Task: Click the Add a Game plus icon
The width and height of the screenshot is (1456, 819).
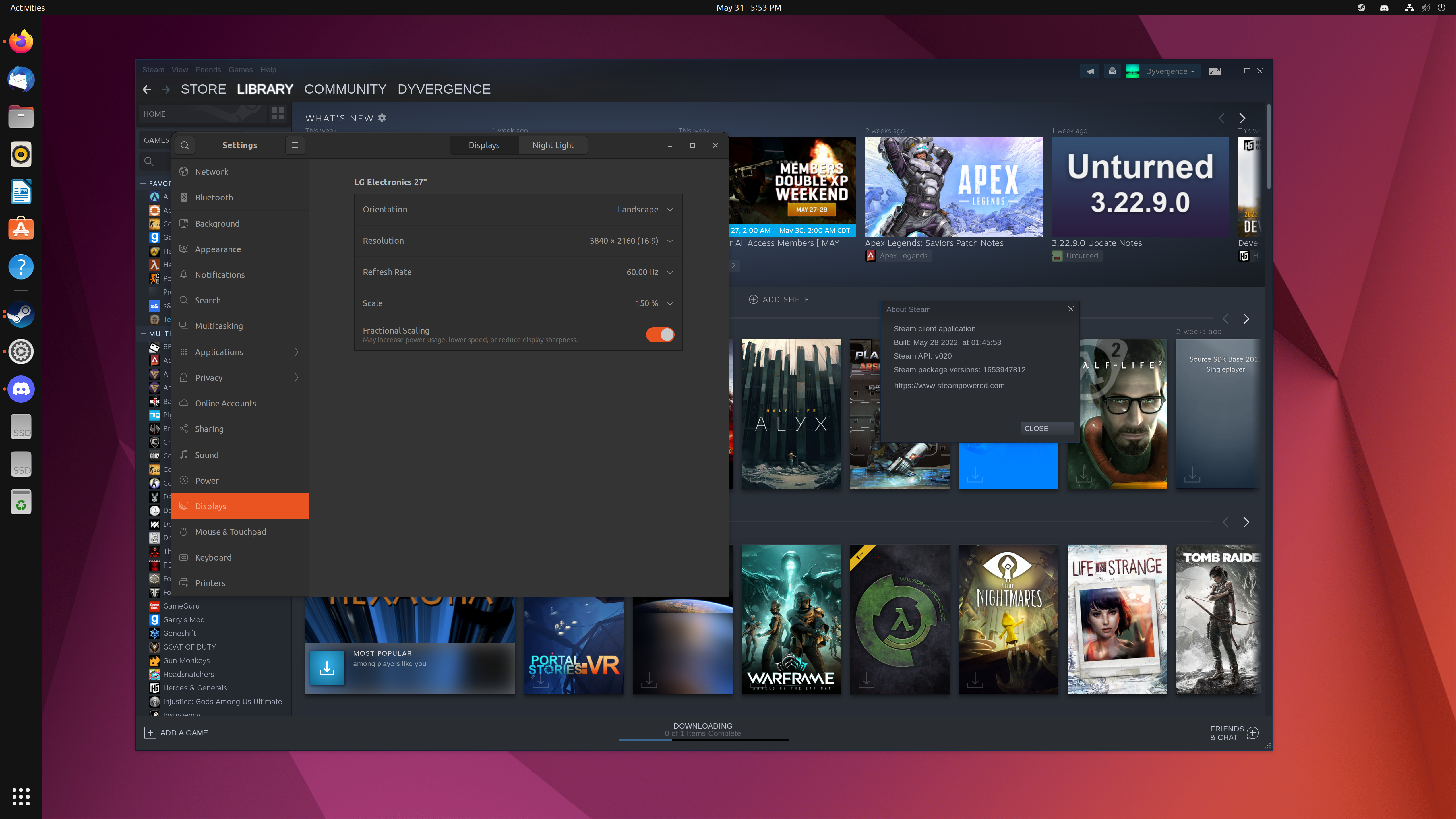Action: coord(150,733)
